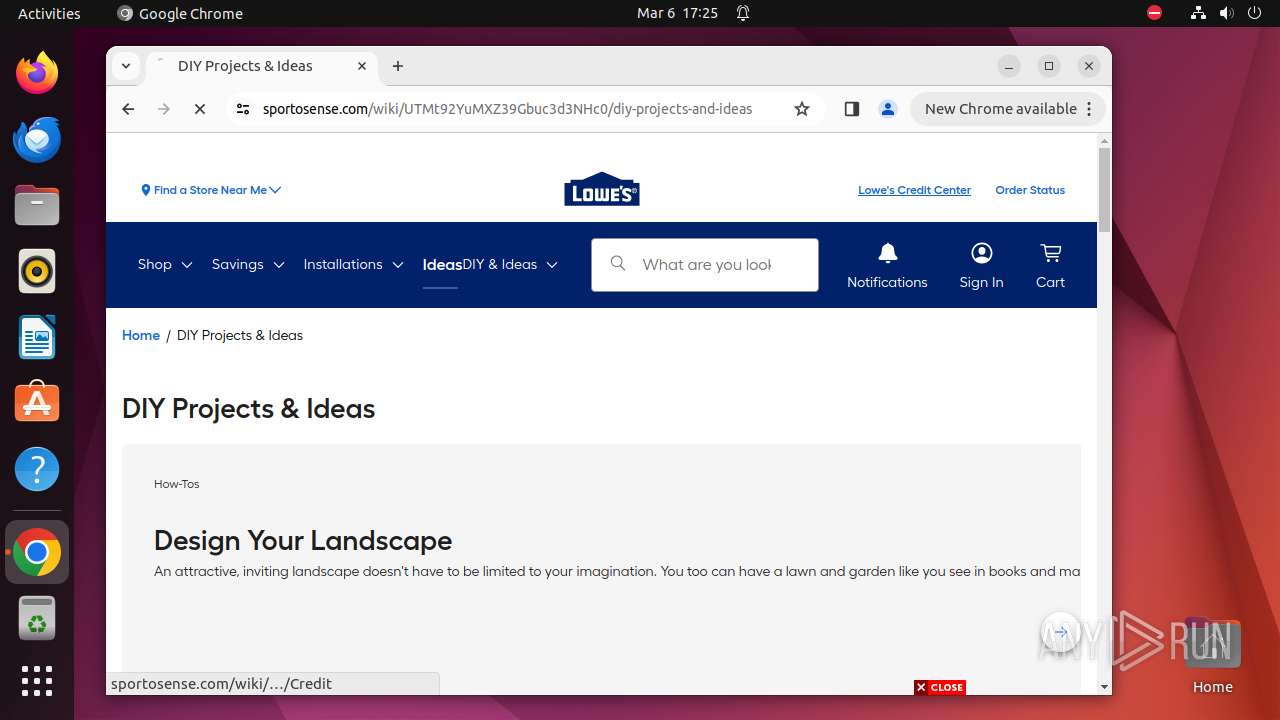Show applications grid
Screen dimensions: 1280x720
[x=37, y=681]
